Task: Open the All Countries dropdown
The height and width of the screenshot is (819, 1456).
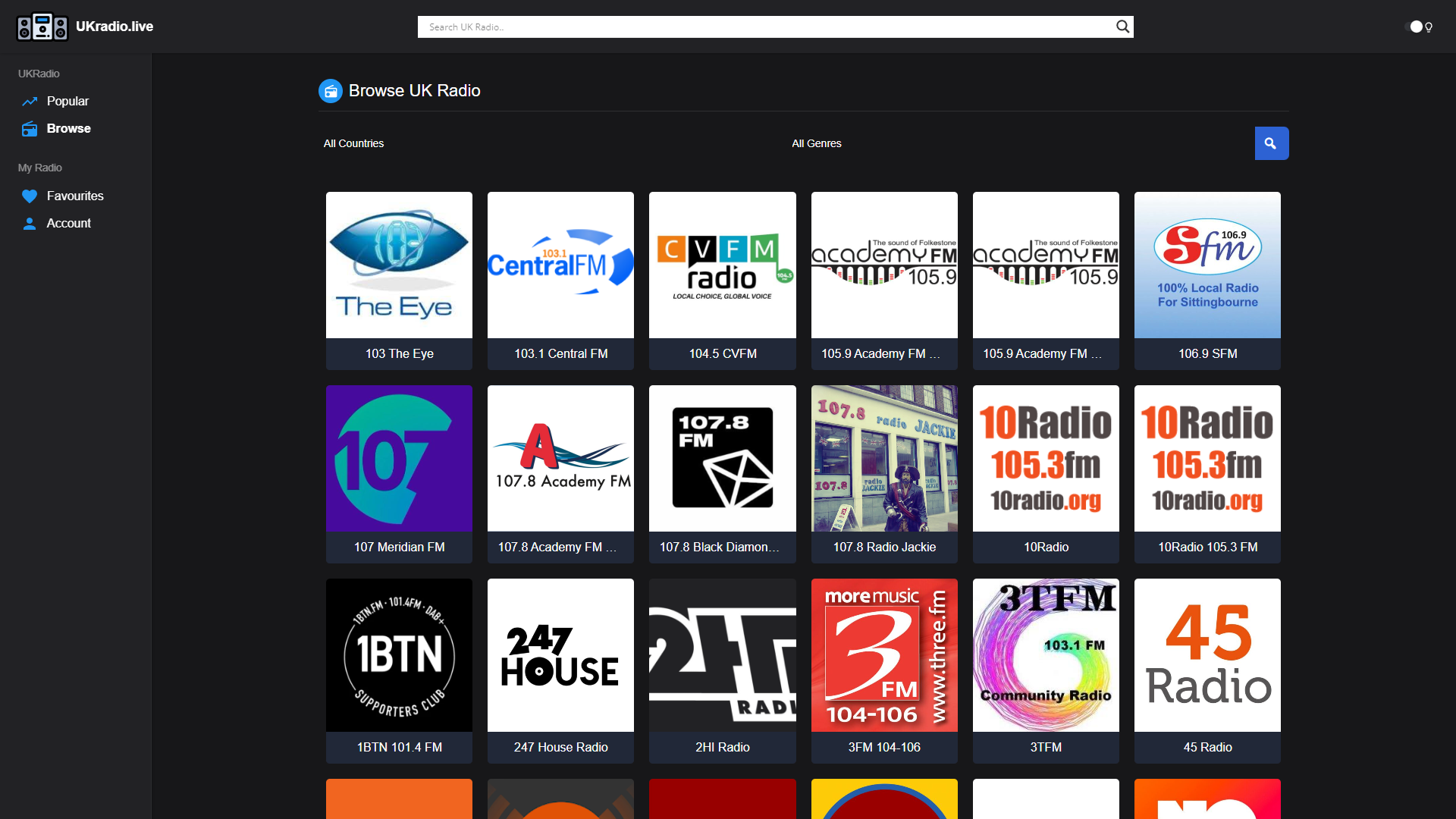Action: (x=353, y=143)
